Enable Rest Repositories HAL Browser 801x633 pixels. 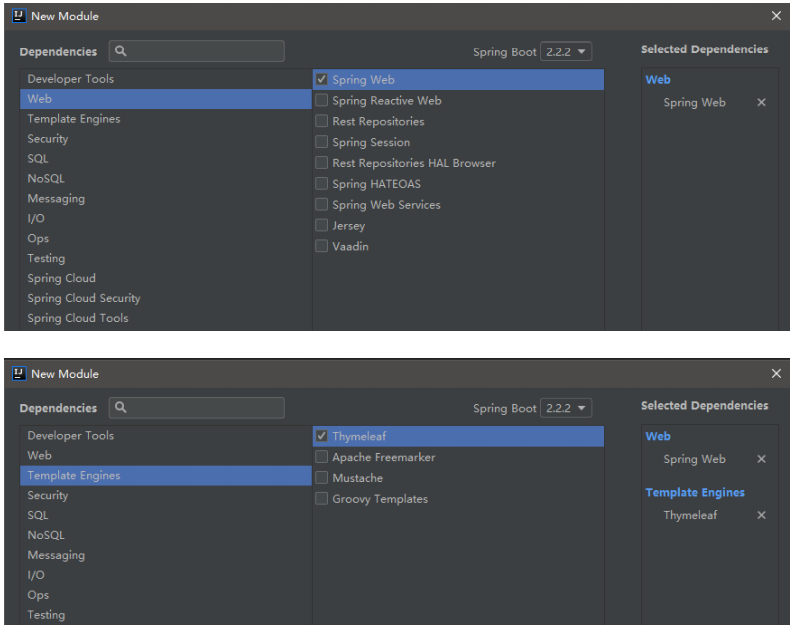pos(321,162)
